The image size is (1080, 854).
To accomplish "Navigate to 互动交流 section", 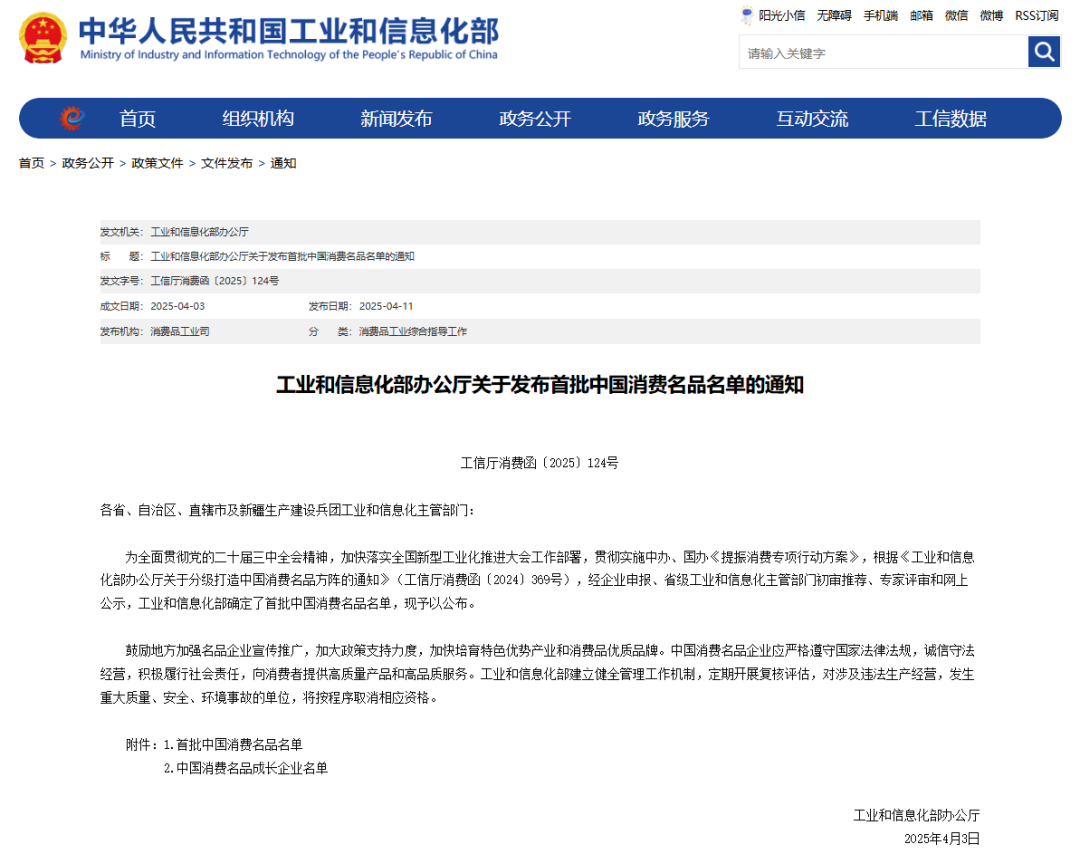I will click(x=812, y=119).
